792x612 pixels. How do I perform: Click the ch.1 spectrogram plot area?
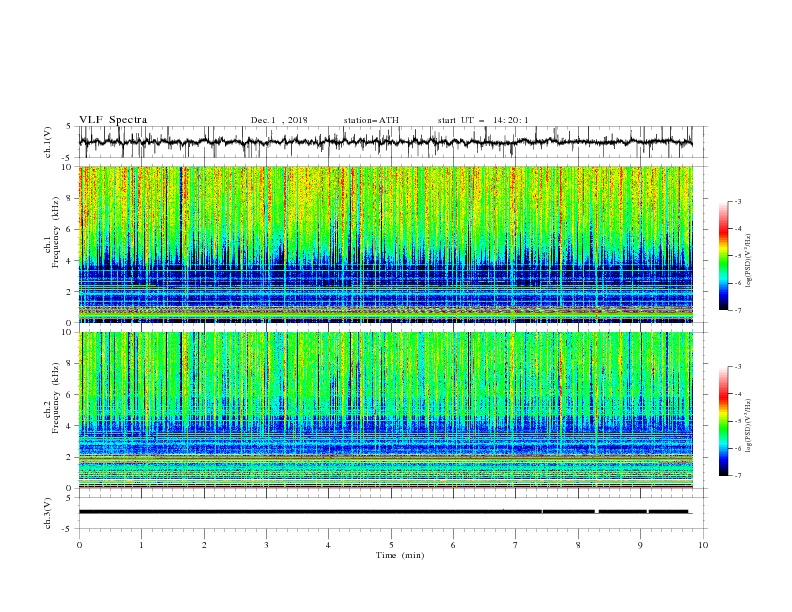tap(386, 244)
